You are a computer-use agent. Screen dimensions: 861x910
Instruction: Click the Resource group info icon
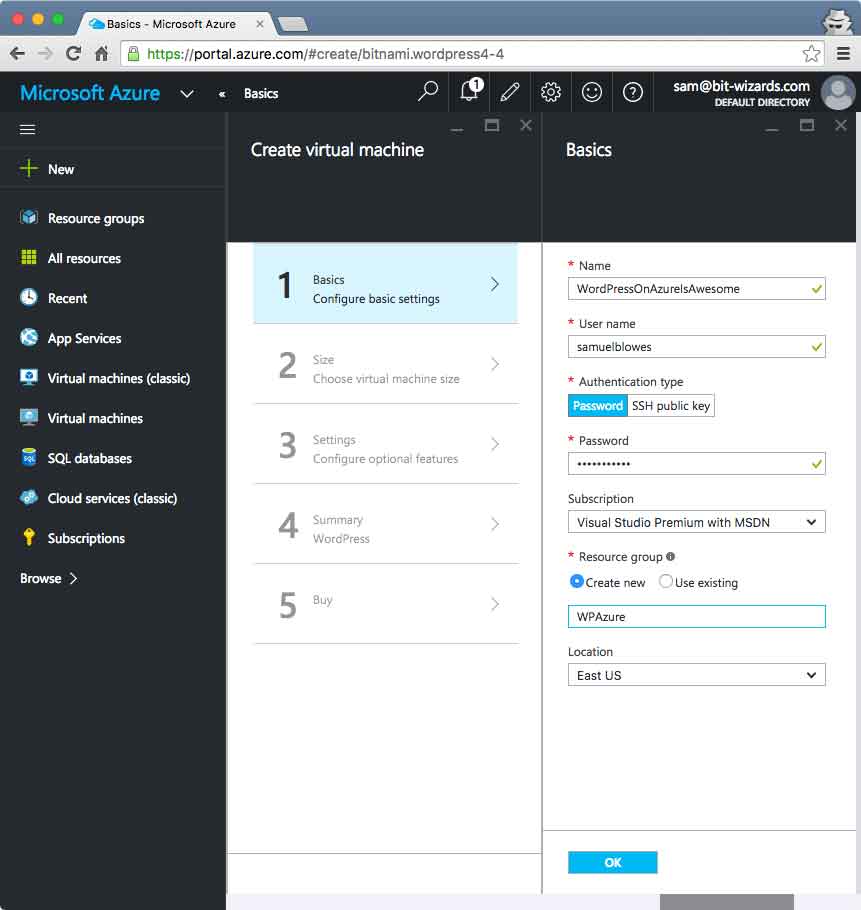[670, 557]
